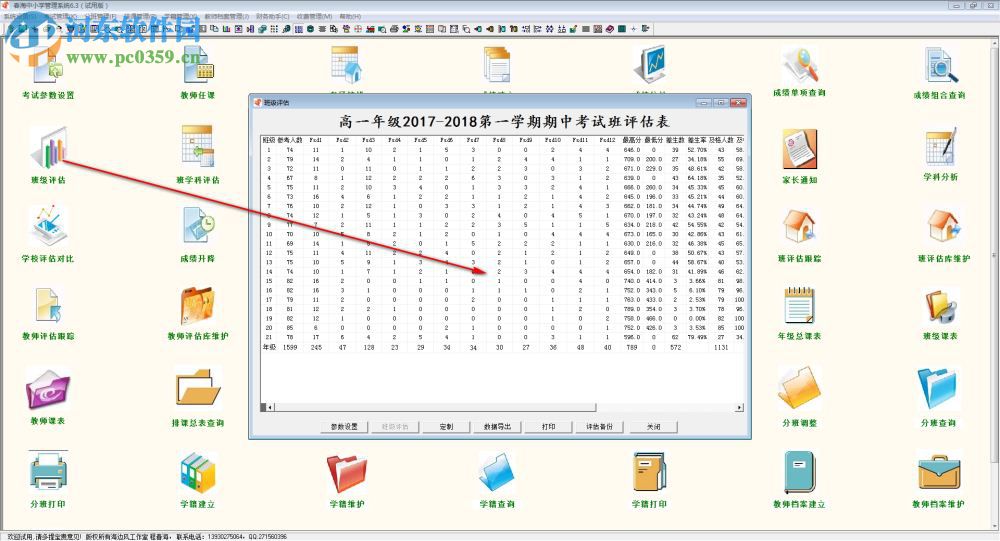The height and width of the screenshot is (541, 1000).
Task: Open the 学籍打印 icon
Action: (x=649, y=472)
